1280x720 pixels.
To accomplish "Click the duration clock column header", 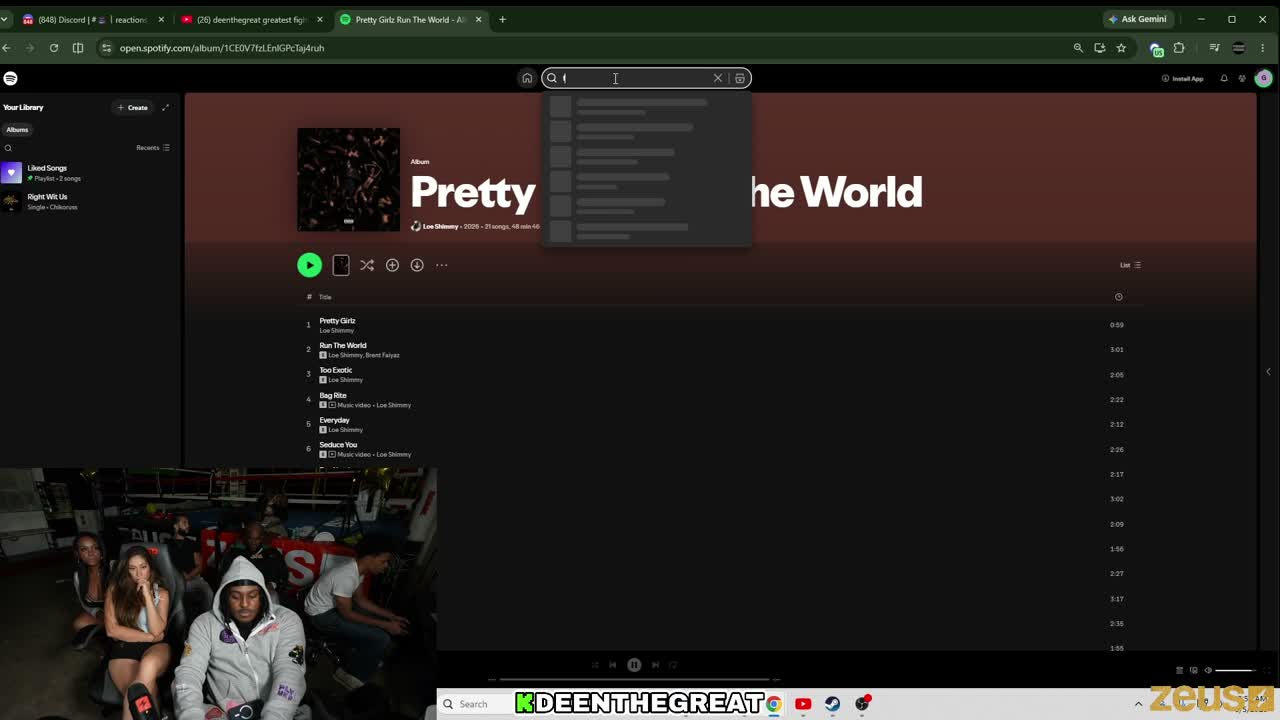I will click(x=1118, y=297).
